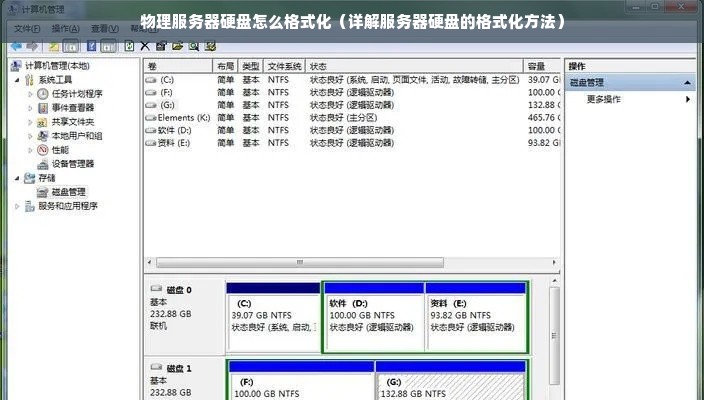Sort by the 类型 column header
The width and height of the screenshot is (704, 400).
click(x=251, y=66)
